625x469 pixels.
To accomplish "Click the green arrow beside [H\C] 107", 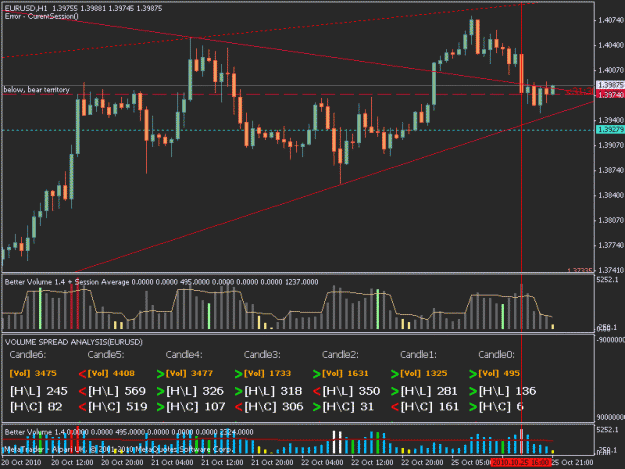I will point(161,407).
